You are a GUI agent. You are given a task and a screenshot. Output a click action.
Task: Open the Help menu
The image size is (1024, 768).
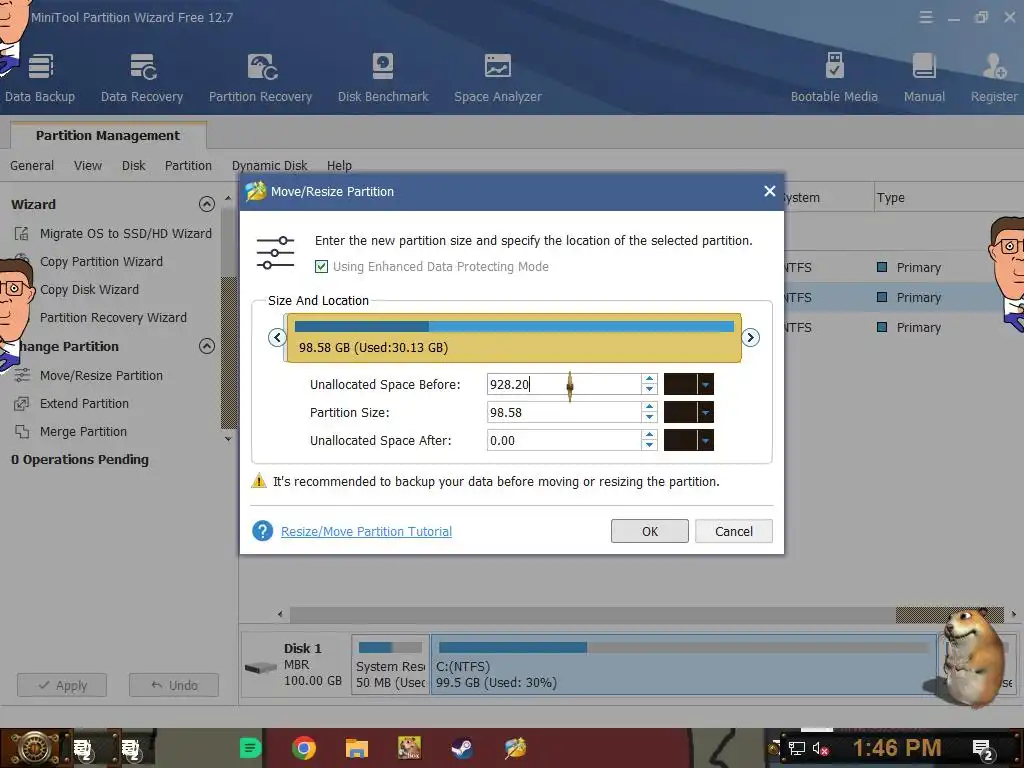pyautogui.click(x=339, y=165)
